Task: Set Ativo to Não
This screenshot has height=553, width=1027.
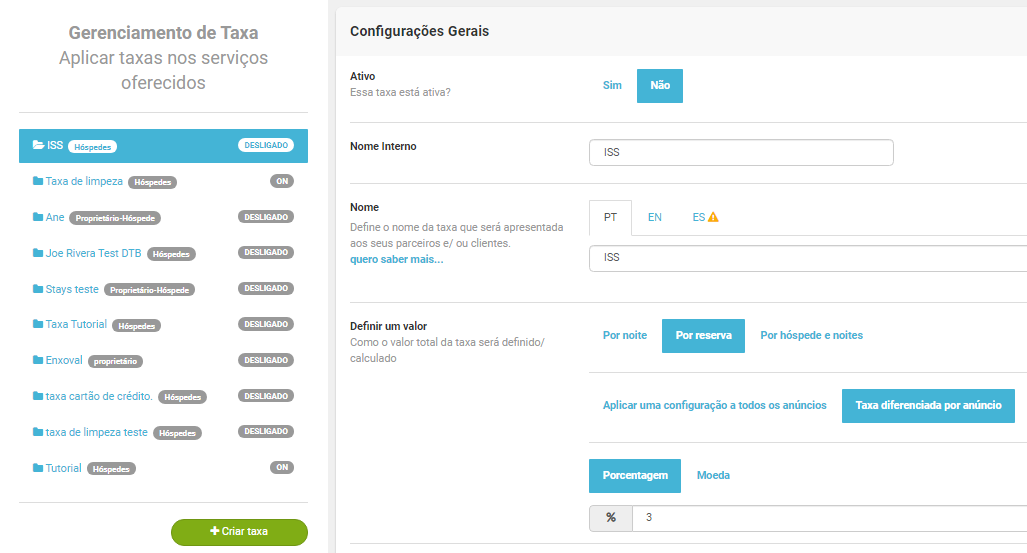Action: coord(660,86)
